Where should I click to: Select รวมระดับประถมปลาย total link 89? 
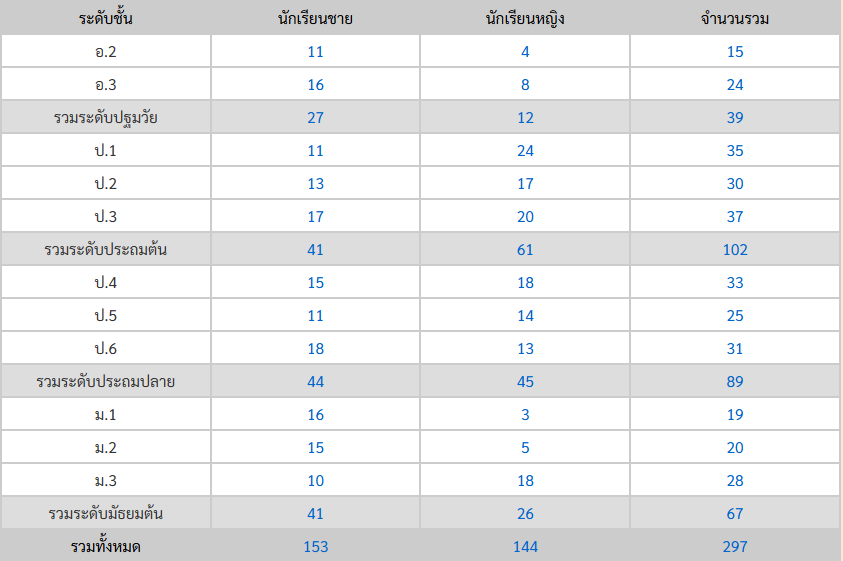(735, 381)
